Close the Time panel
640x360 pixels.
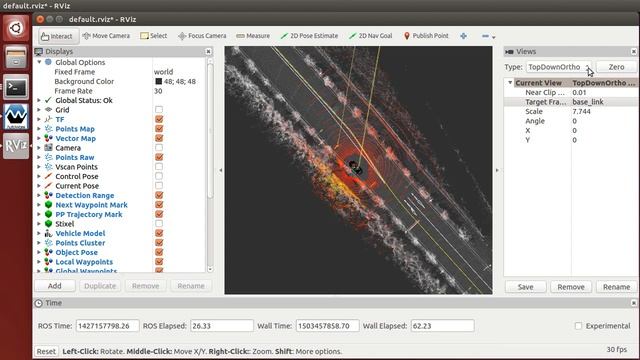pos(633,303)
